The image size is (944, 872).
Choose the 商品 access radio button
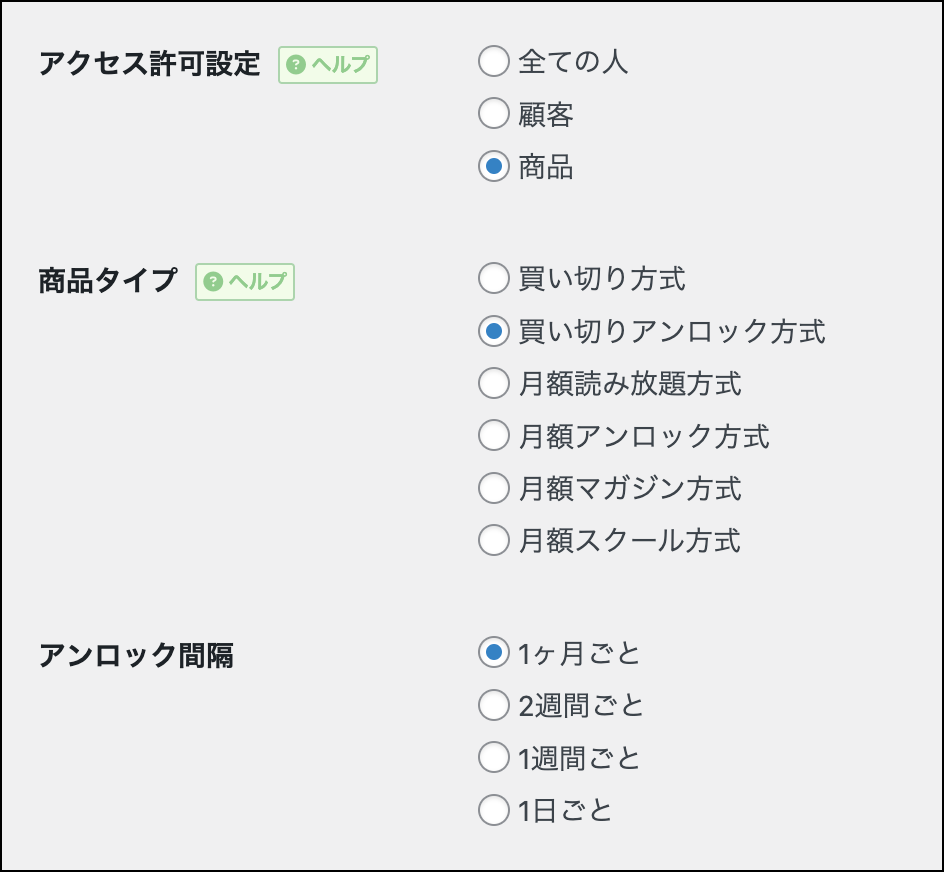point(494,166)
